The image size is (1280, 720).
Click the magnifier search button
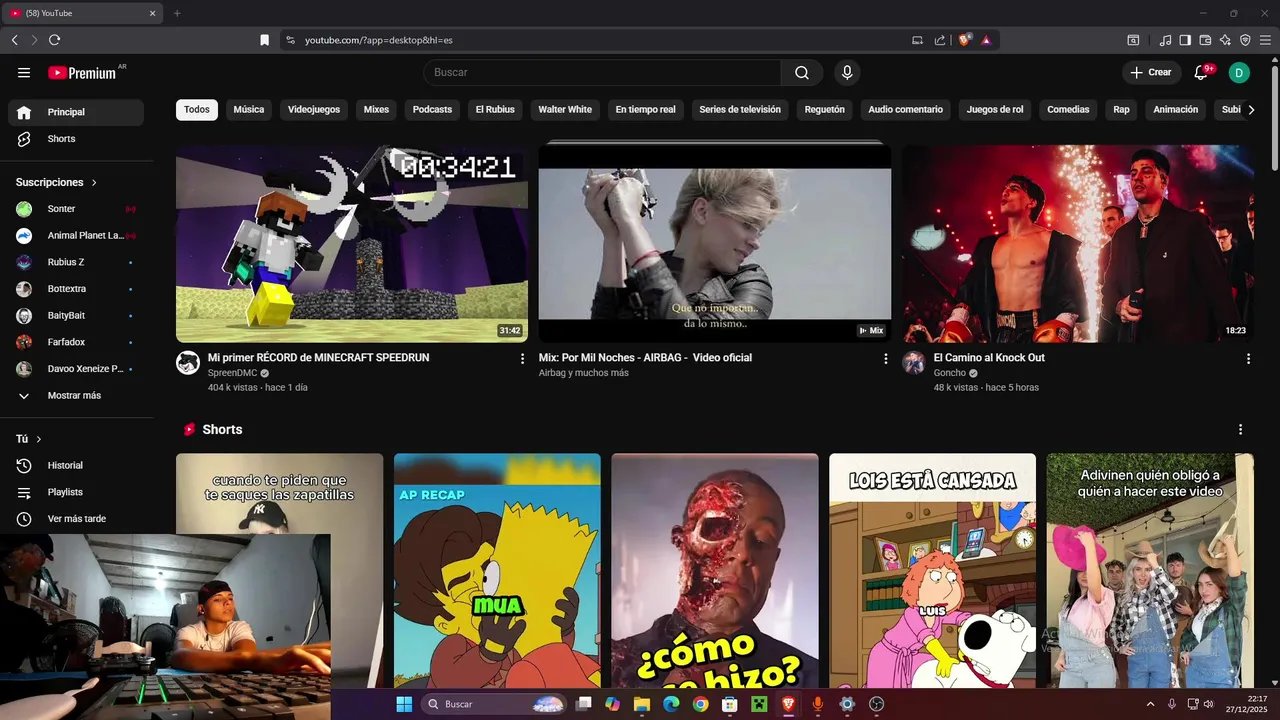click(802, 72)
